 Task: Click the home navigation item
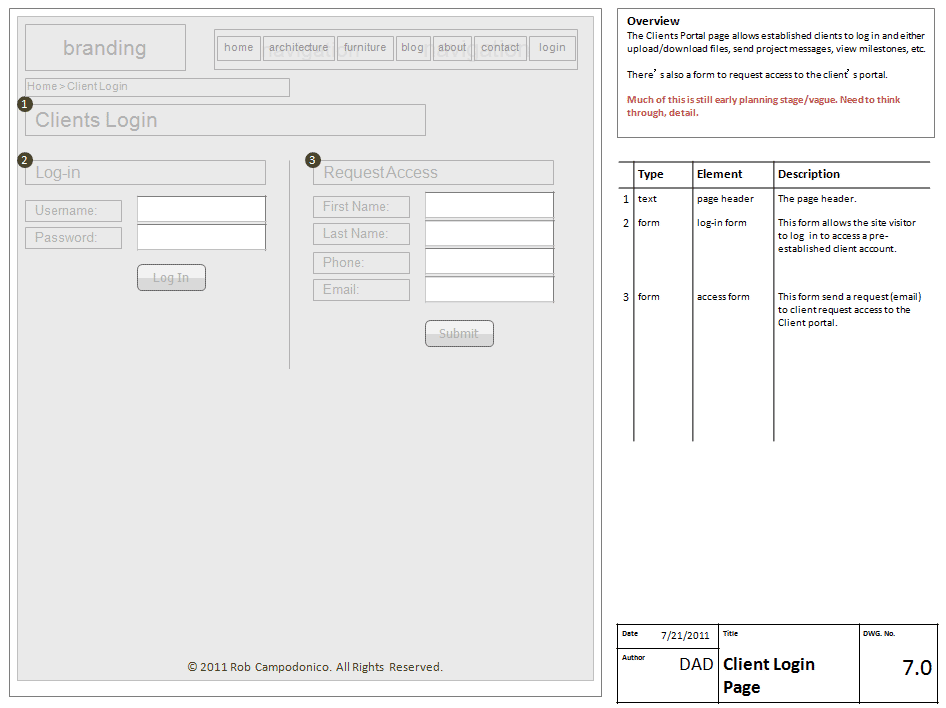238,48
